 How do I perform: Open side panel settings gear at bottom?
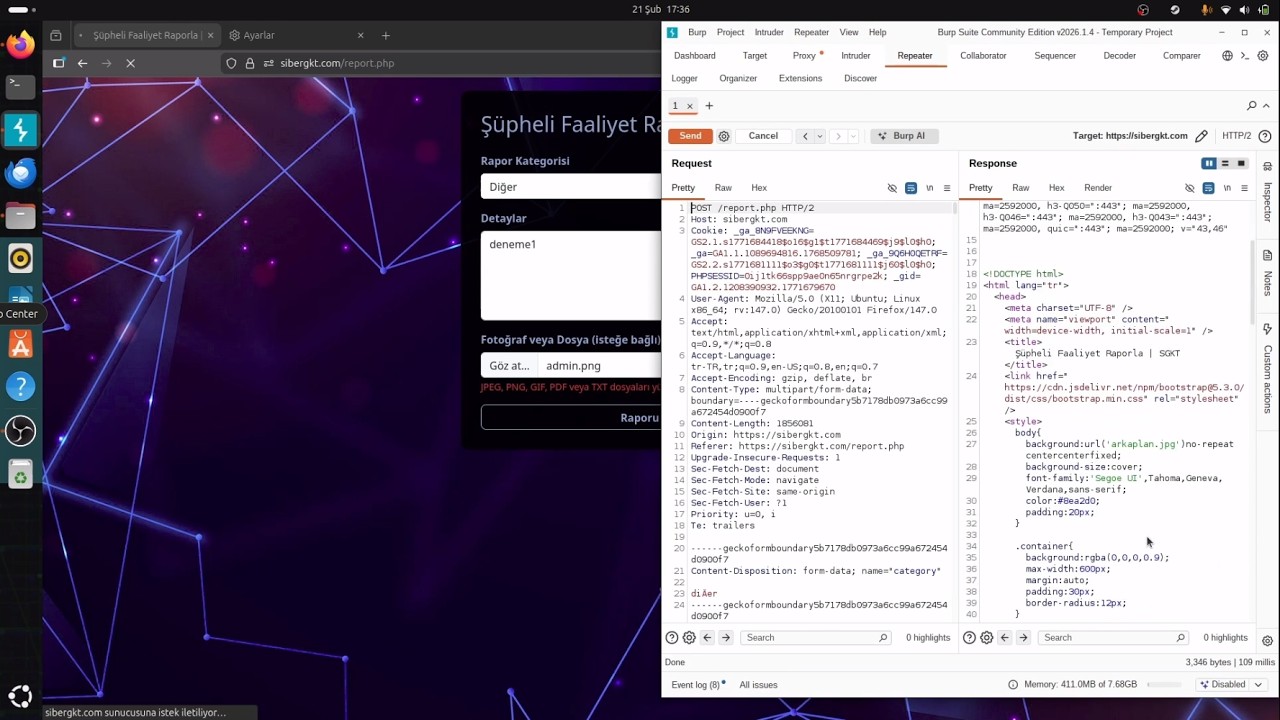click(x=1267, y=641)
